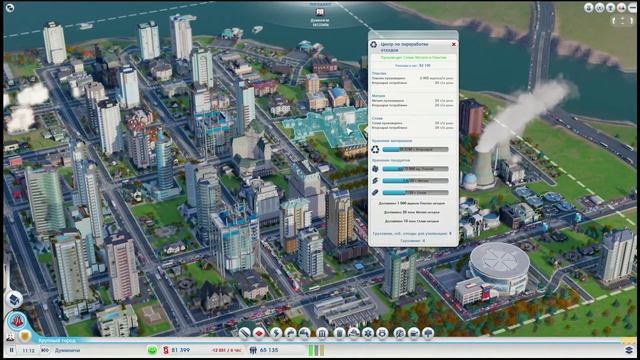640x360 pixels.
Task: Pause the game simulation
Action: 11,350
